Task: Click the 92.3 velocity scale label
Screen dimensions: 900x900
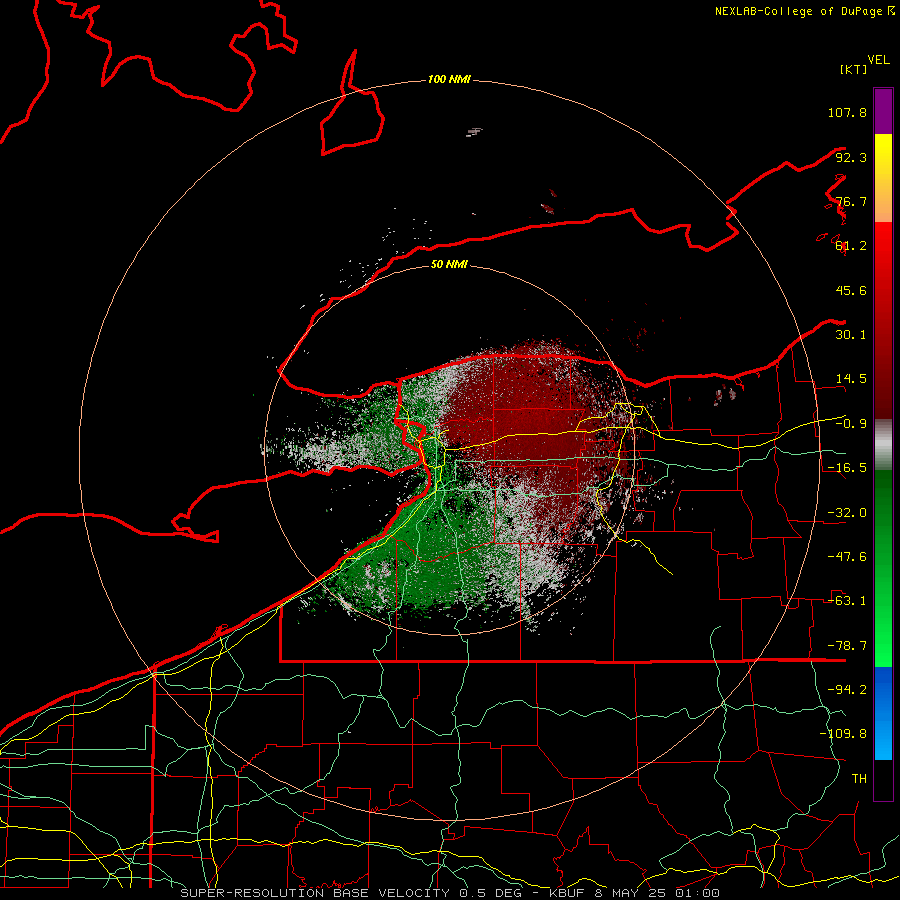Action: tap(851, 157)
